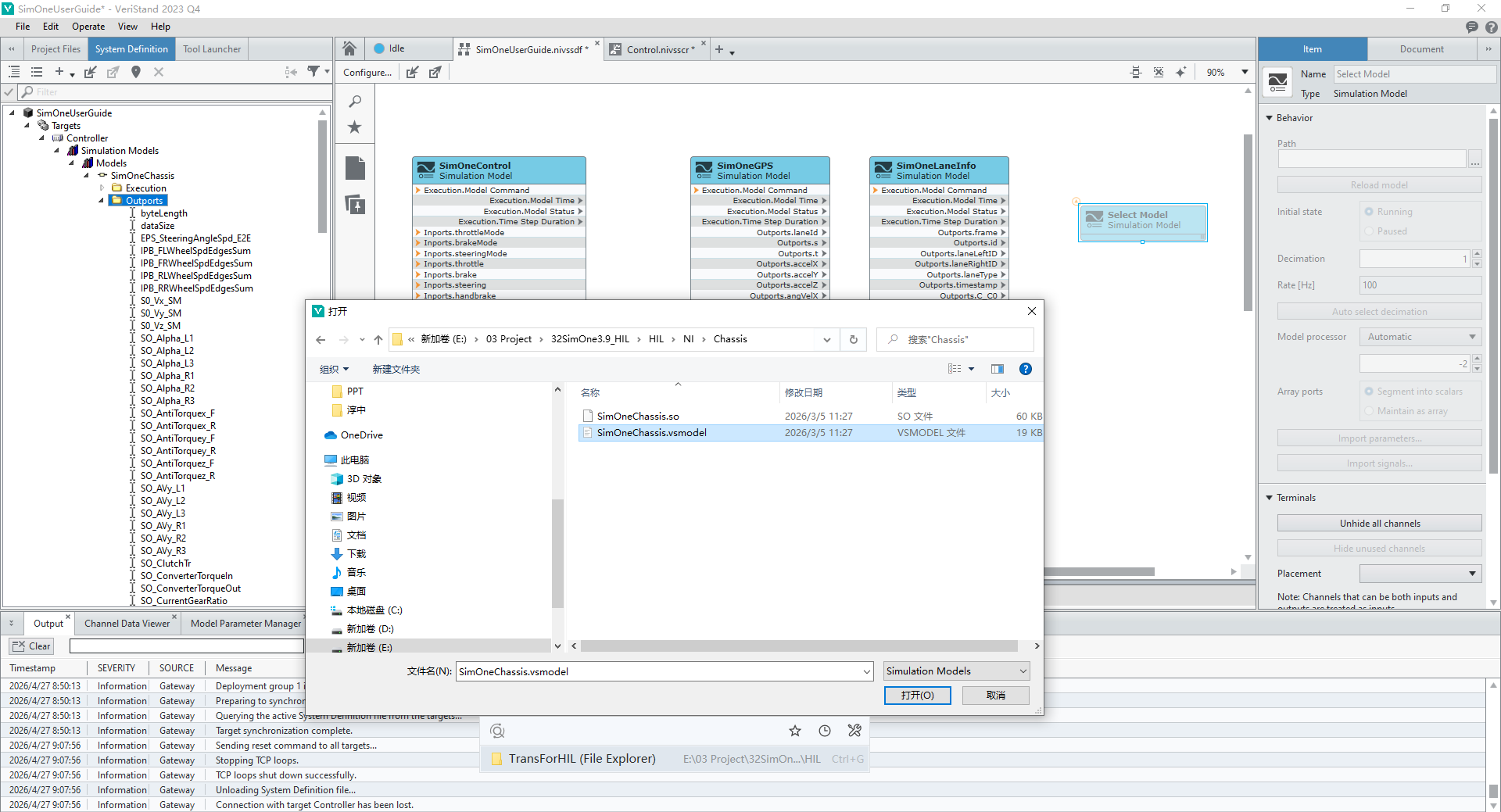Click the Filter field in System Definition

pos(175,92)
